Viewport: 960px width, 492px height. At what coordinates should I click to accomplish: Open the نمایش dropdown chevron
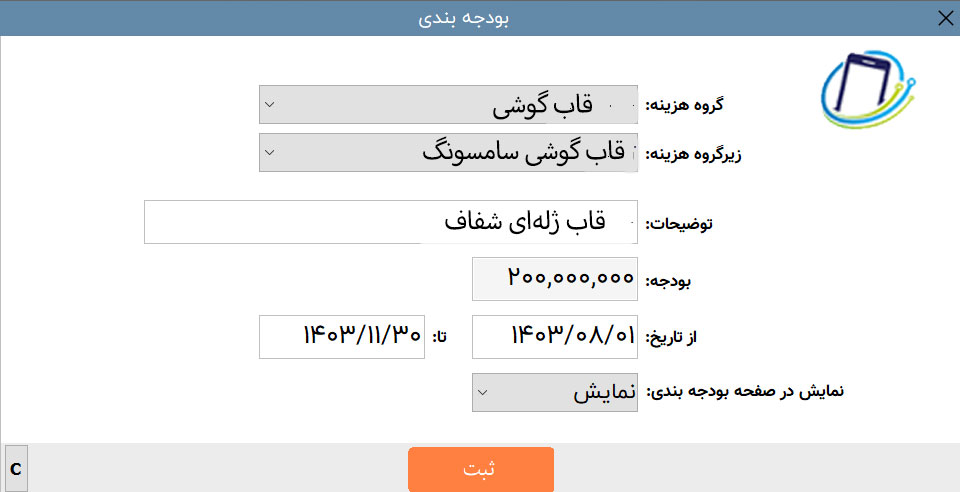(x=482, y=392)
